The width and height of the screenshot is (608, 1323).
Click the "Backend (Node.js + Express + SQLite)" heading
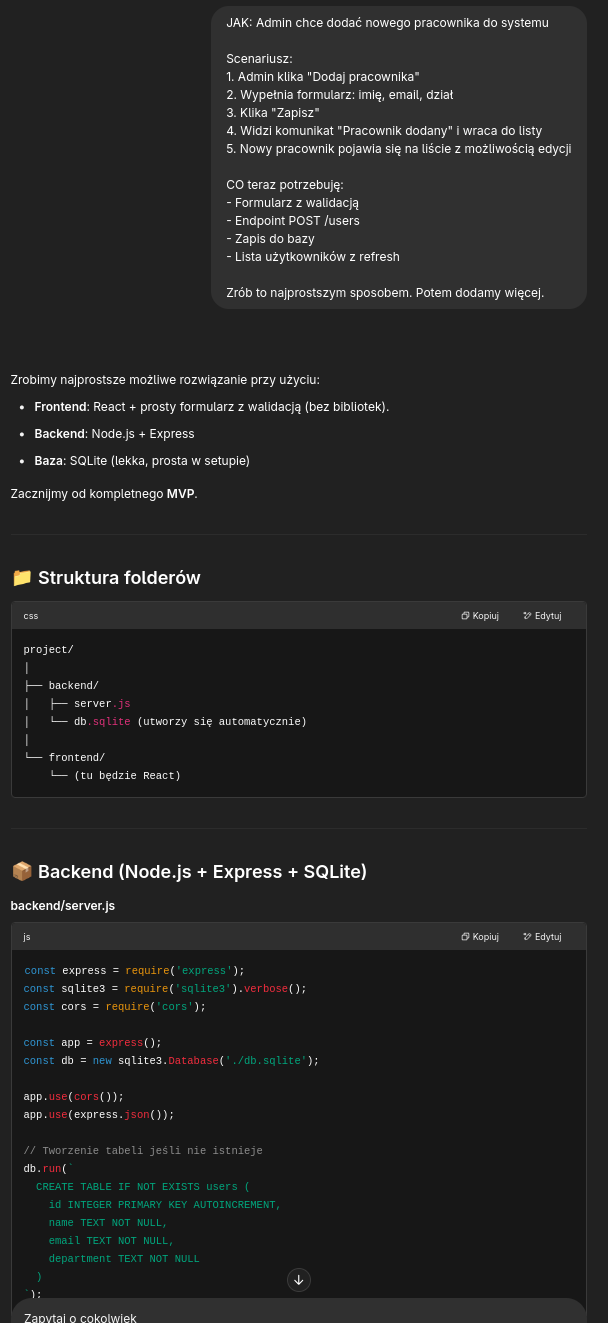202,872
